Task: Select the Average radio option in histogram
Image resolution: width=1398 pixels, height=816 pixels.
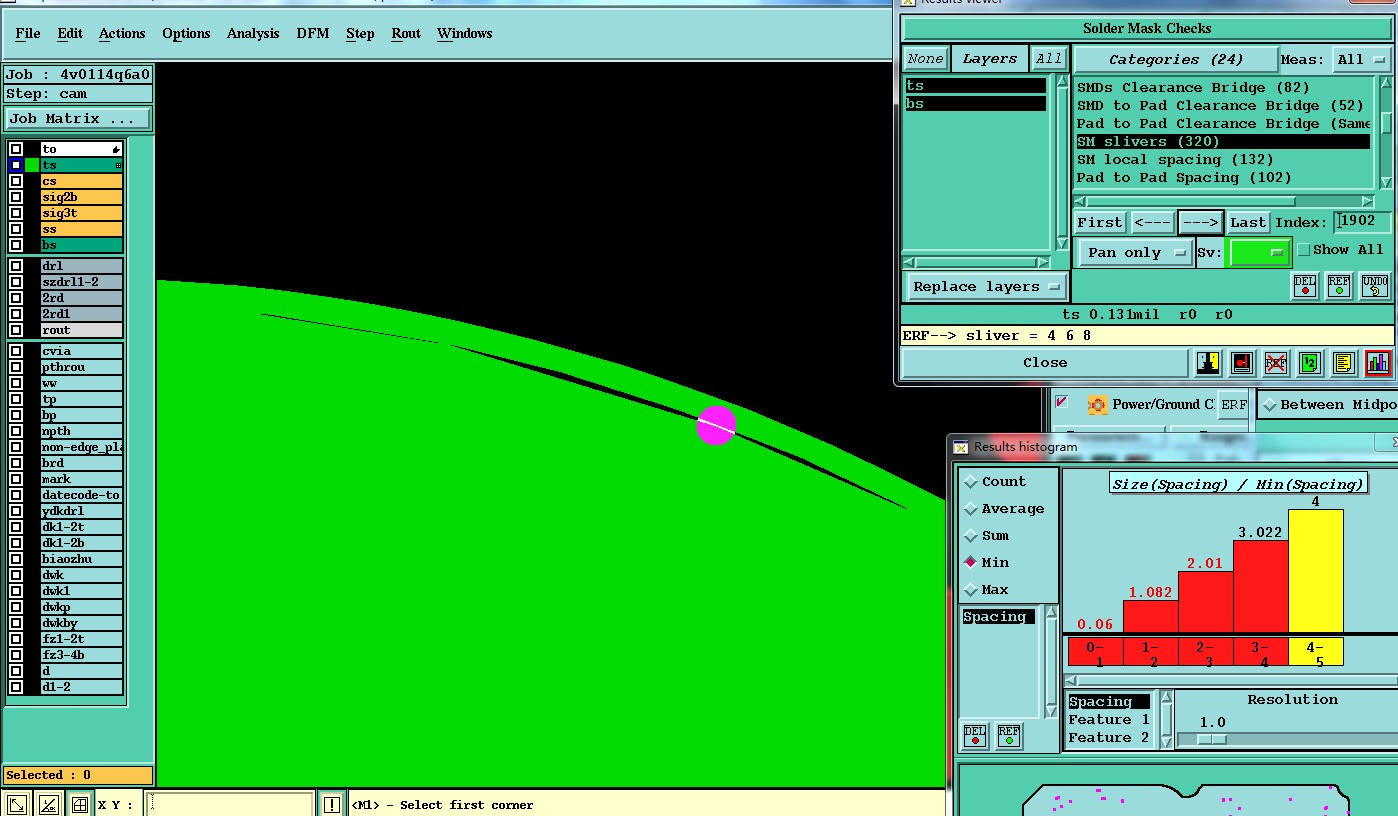Action: tap(970, 509)
